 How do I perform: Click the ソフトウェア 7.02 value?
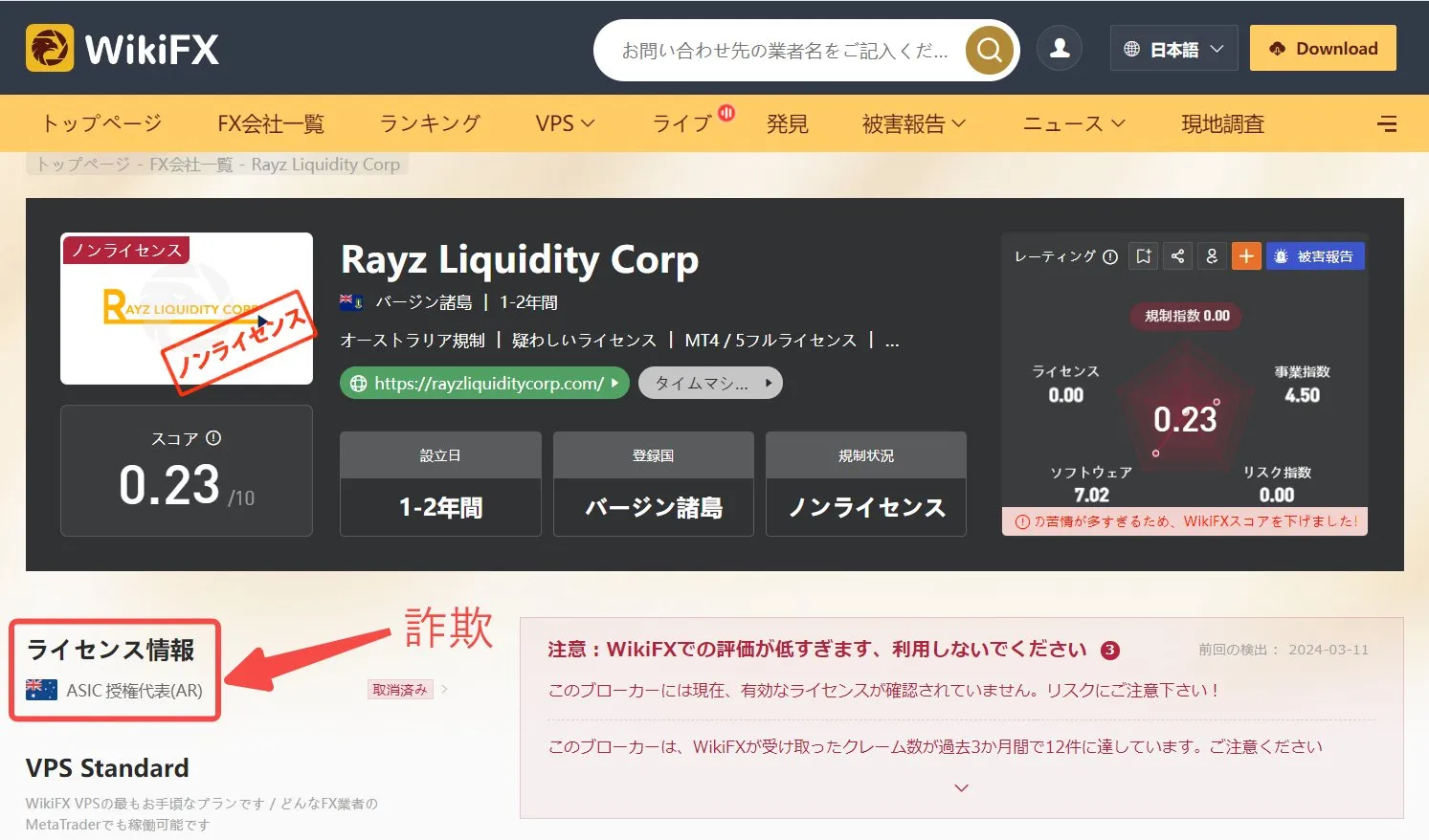pos(1091,495)
